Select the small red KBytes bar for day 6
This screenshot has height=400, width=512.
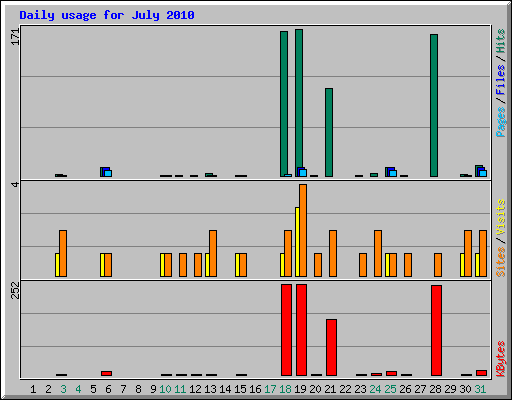[106, 373]
